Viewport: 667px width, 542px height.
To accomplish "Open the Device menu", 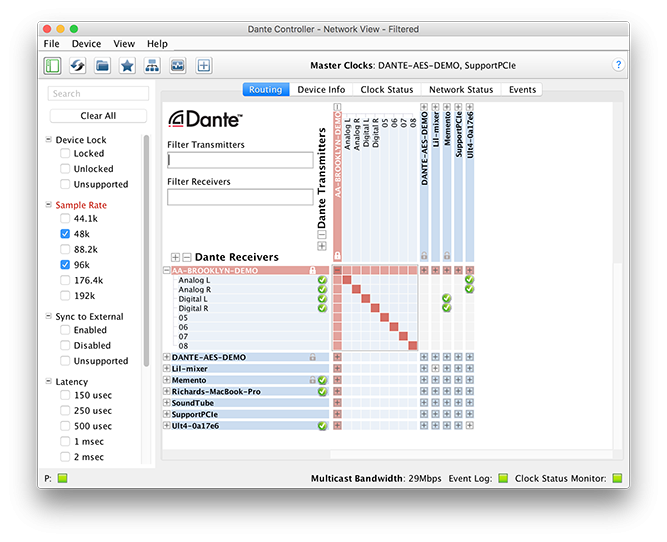I will pyautogui.click(x=86, y=44).
